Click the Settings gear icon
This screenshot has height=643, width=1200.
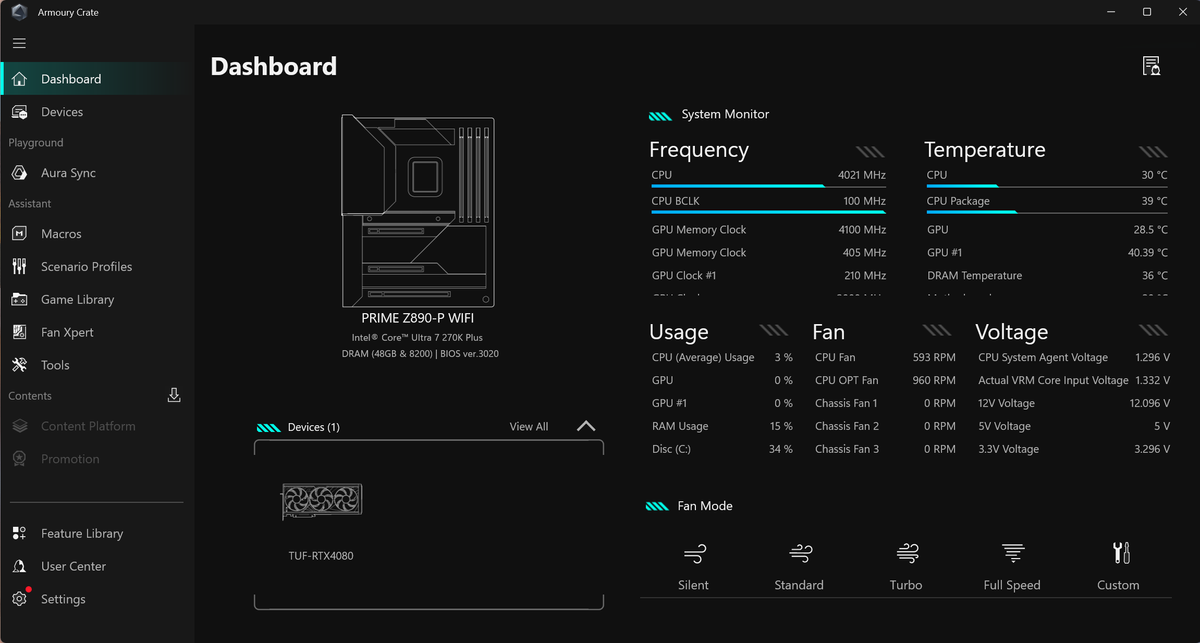point(20,599)
